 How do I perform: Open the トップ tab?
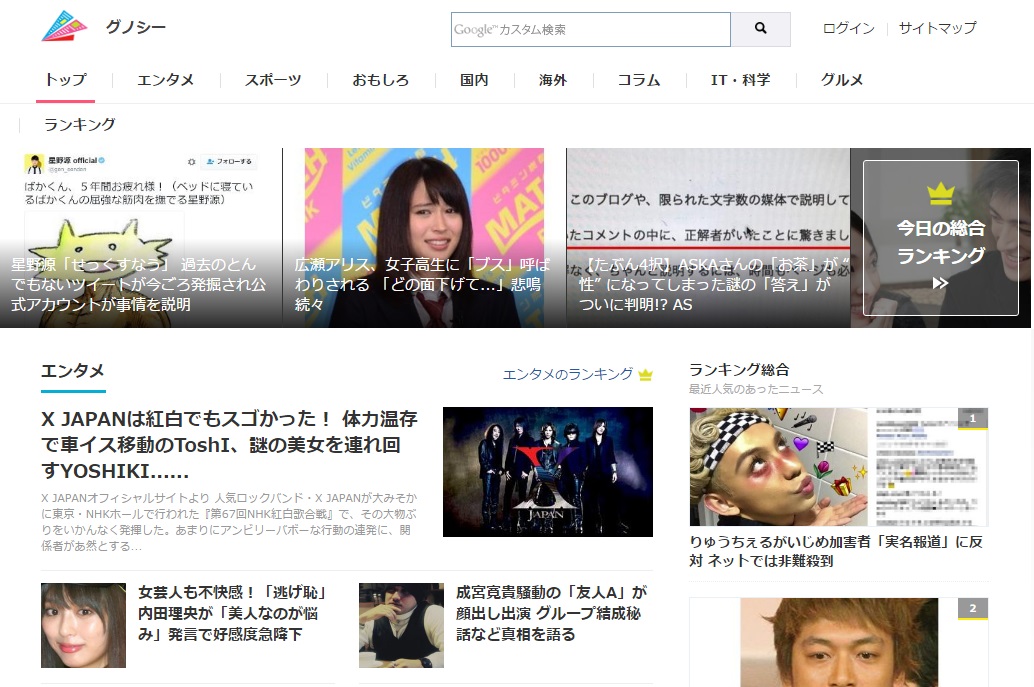point(65,80)
